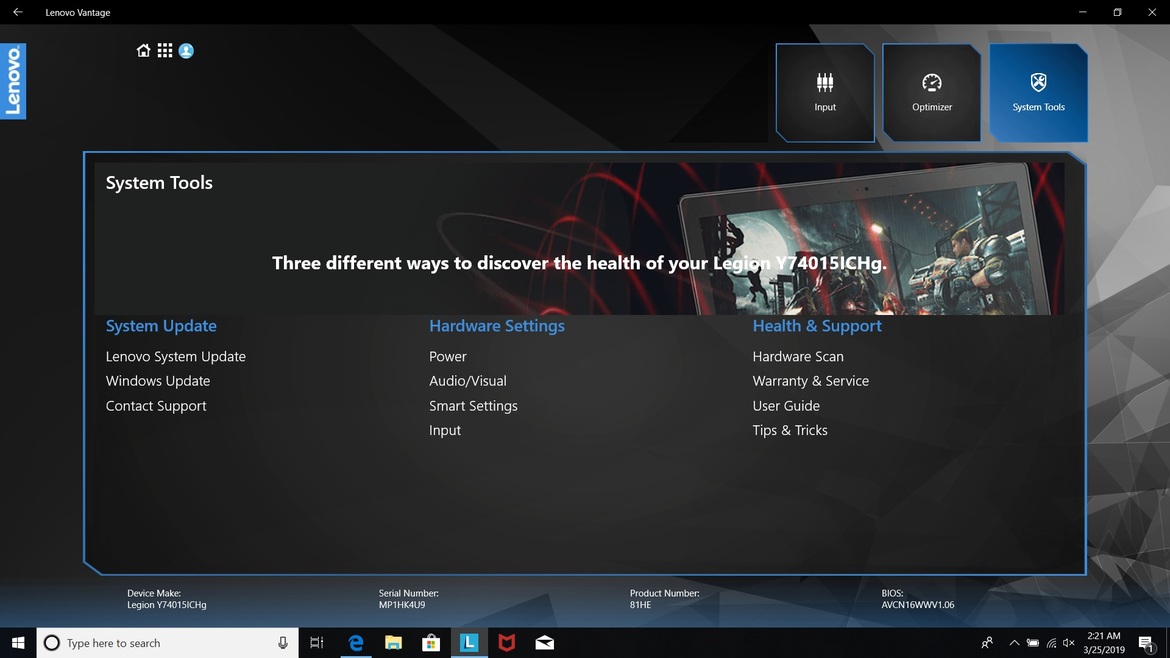Open Windows Update link
Image resolution: width=1170 pixels, height=658 pixels.
pos(157,380)
